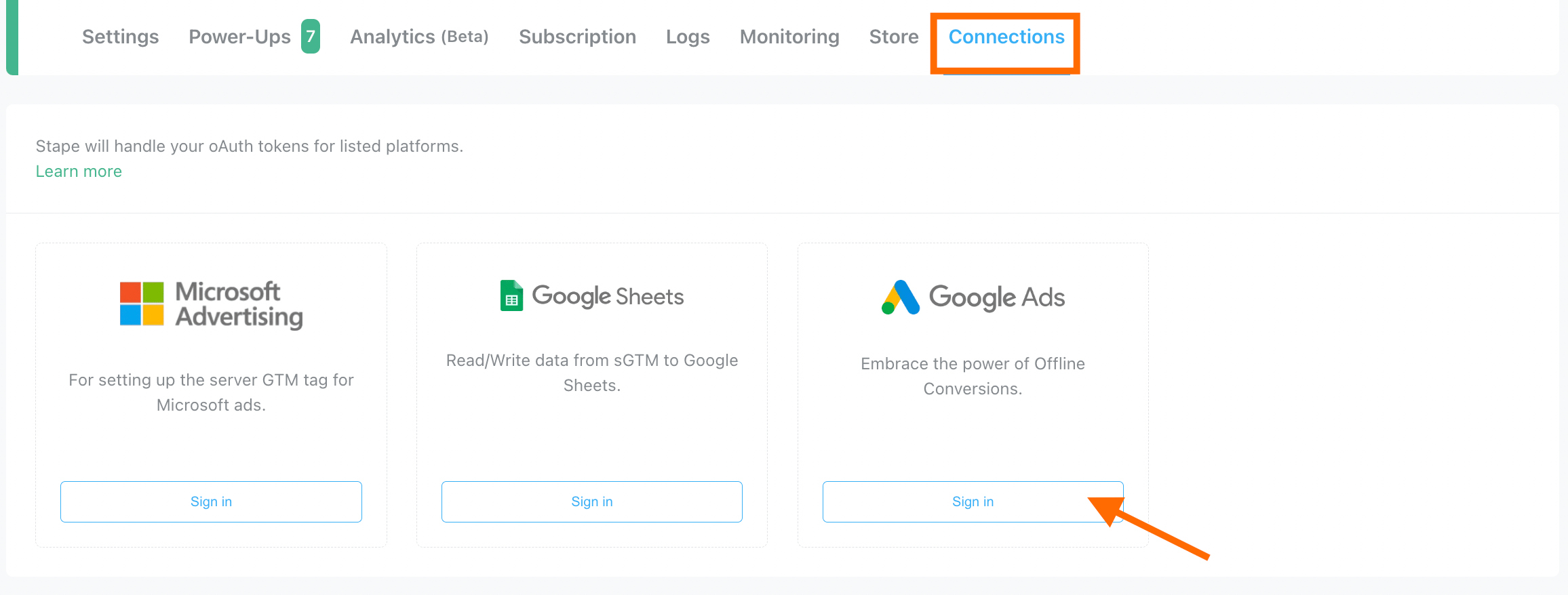This screenshot has width=1568, height=595.
Task: Click the text 'Embrace the power of Offline Conversions.'
Action: 973,376
